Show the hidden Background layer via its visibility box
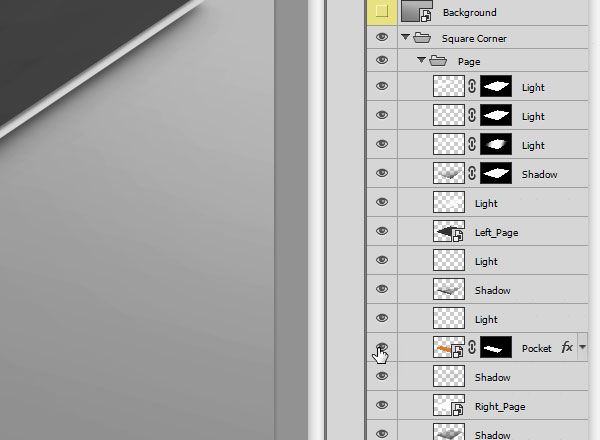The image size is (600, 440). tap(382, 11)
